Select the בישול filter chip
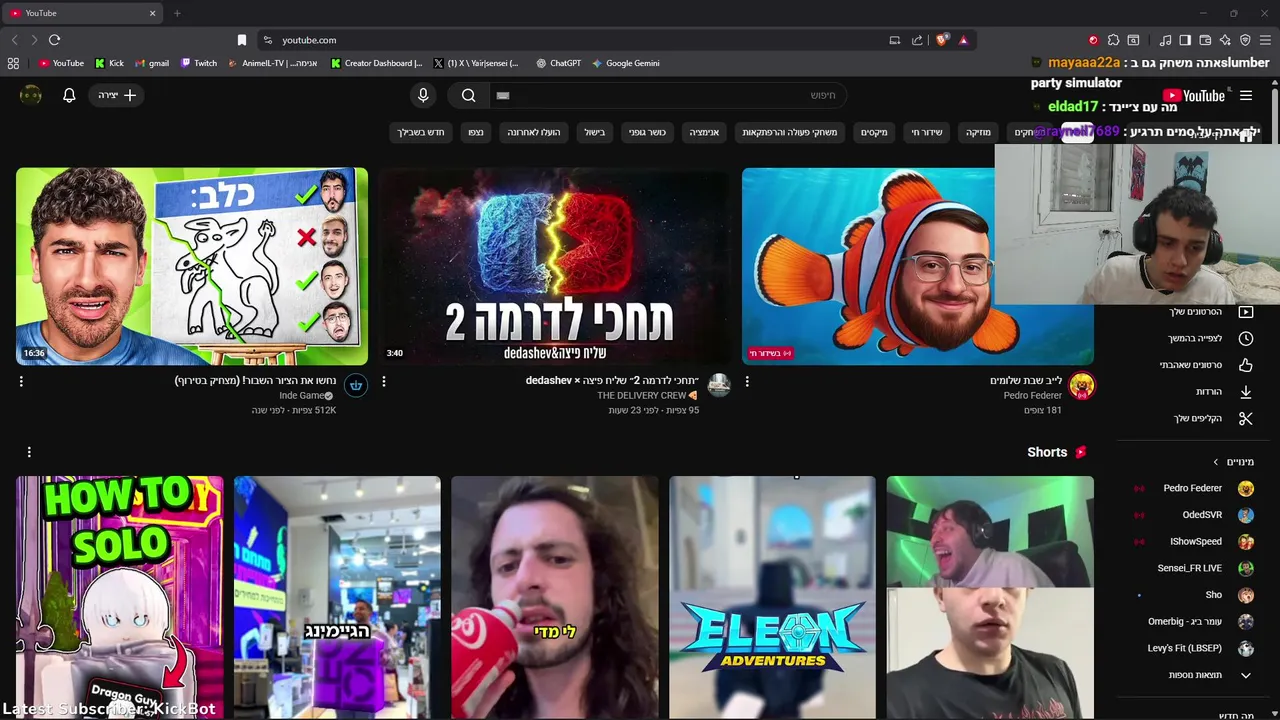The image size is (1280, 720). [595, 132]
